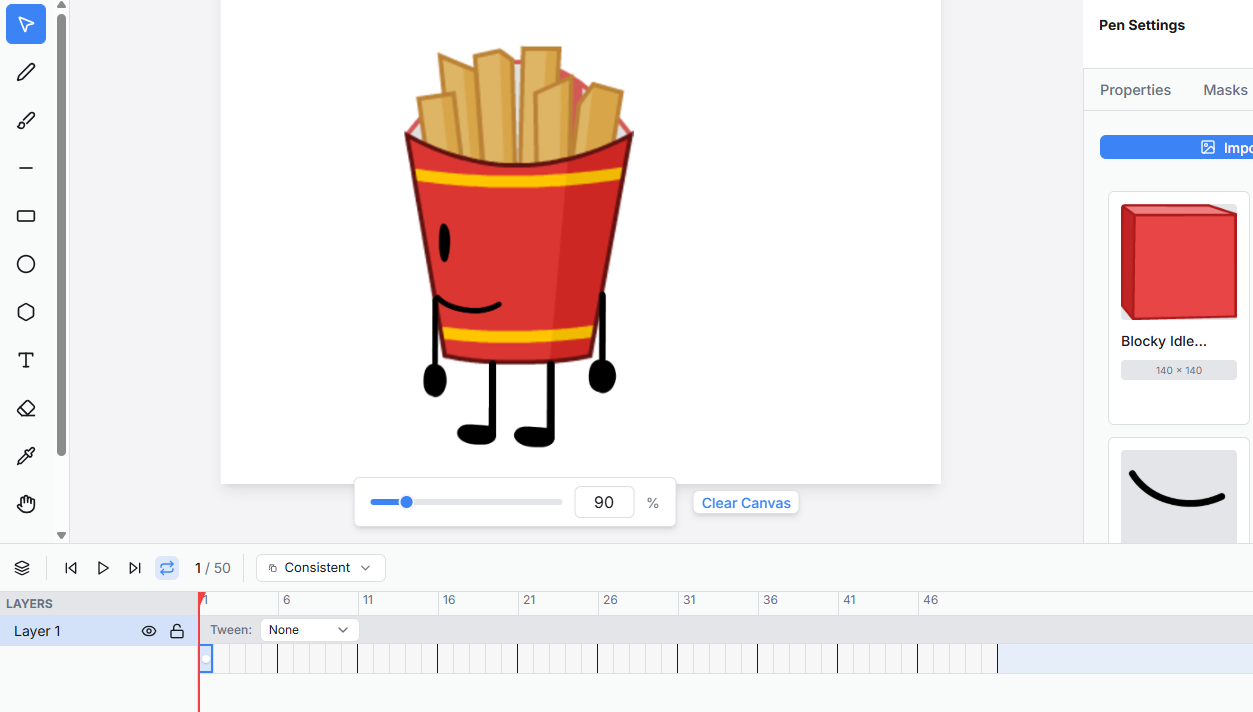Open the Consistent mode dropdown

click(x=321, y=568)
